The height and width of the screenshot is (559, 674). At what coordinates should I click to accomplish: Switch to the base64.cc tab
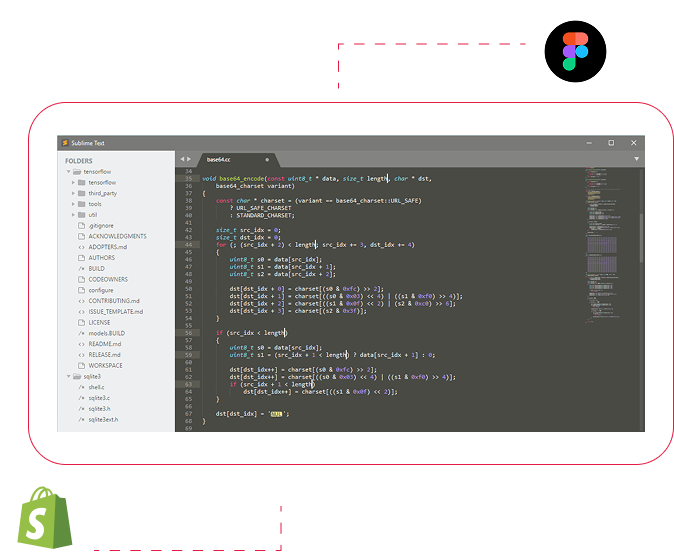pos(219,159)
